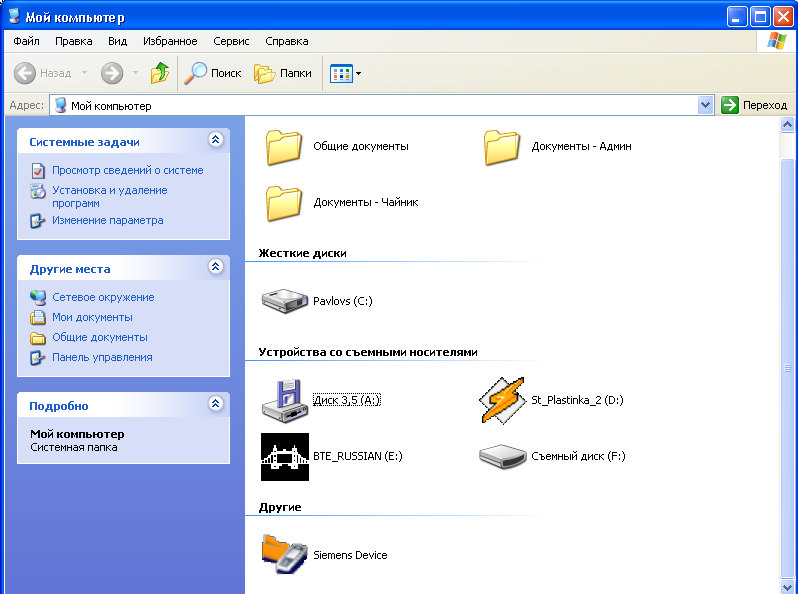This screenshot has height=594, width=798.
Task: Open the Сервис menu
Action: [x=231, y=41]
